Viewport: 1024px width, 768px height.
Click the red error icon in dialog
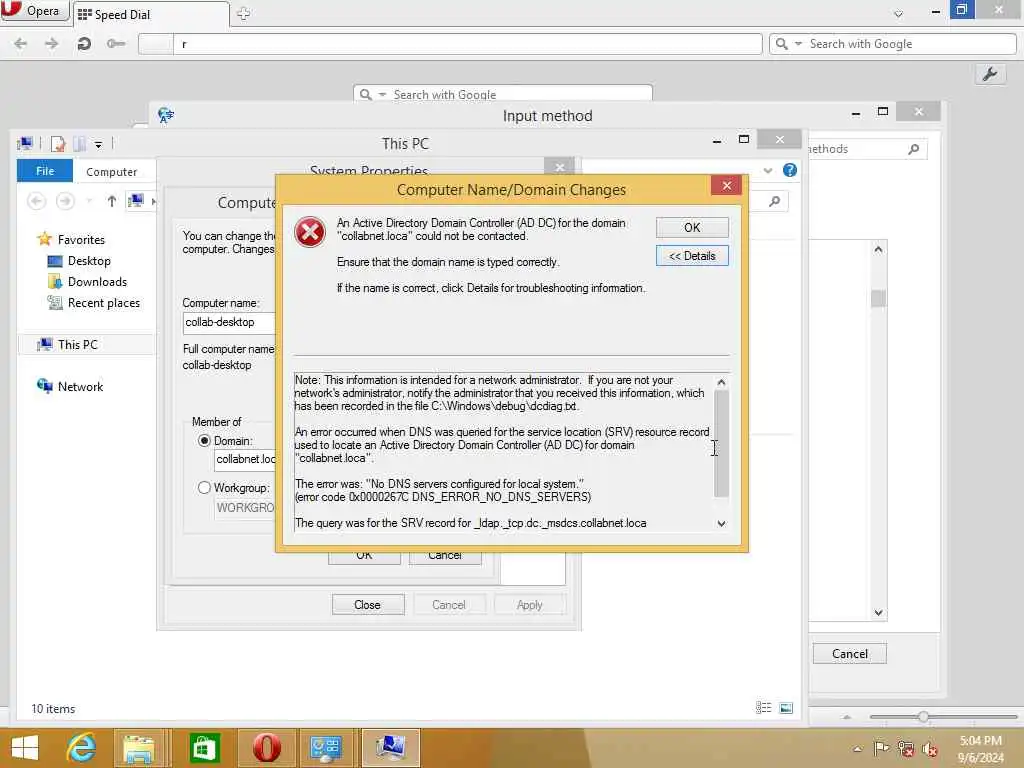(310, 232)
